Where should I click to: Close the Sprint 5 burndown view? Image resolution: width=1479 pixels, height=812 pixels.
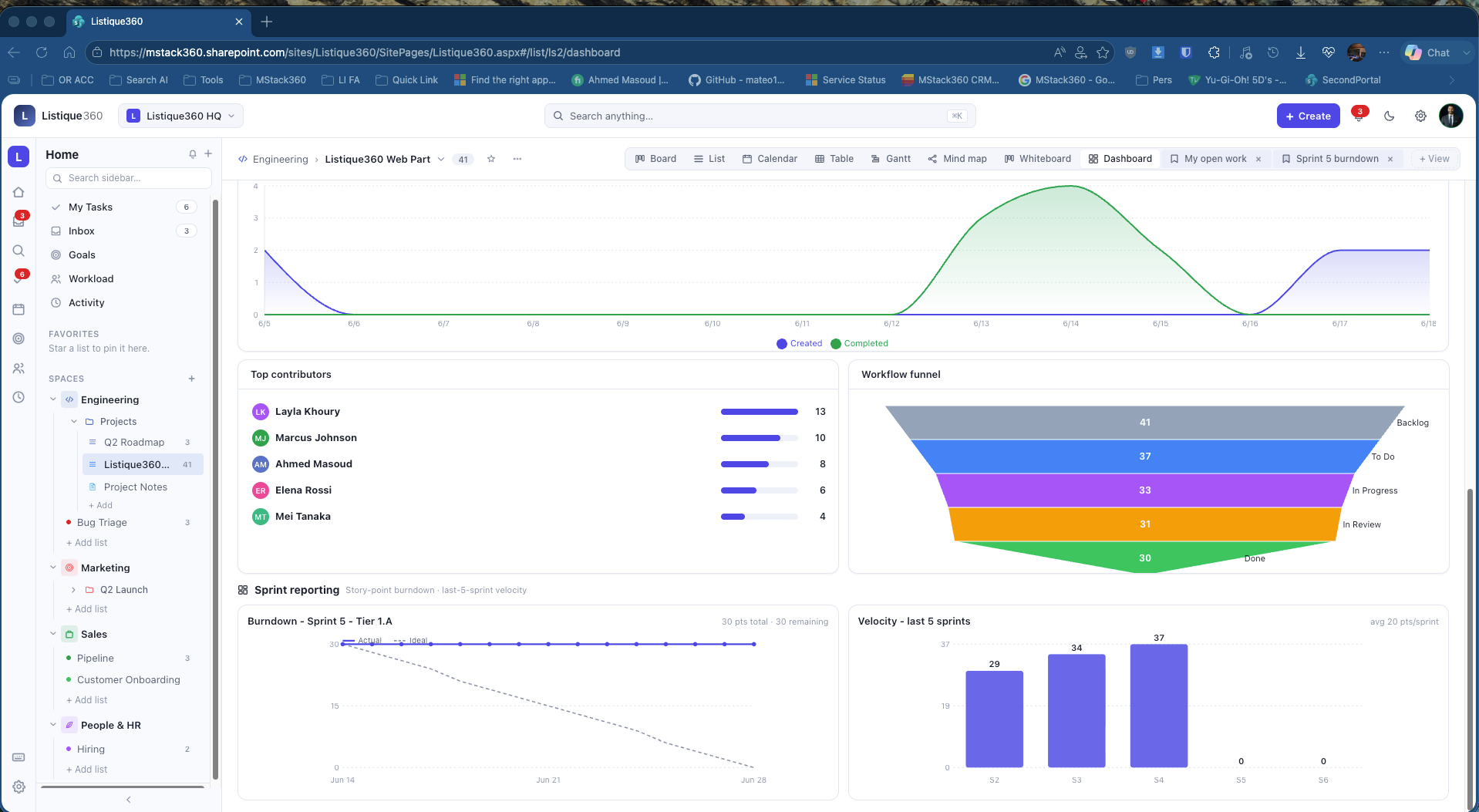tap(1390, 159)
